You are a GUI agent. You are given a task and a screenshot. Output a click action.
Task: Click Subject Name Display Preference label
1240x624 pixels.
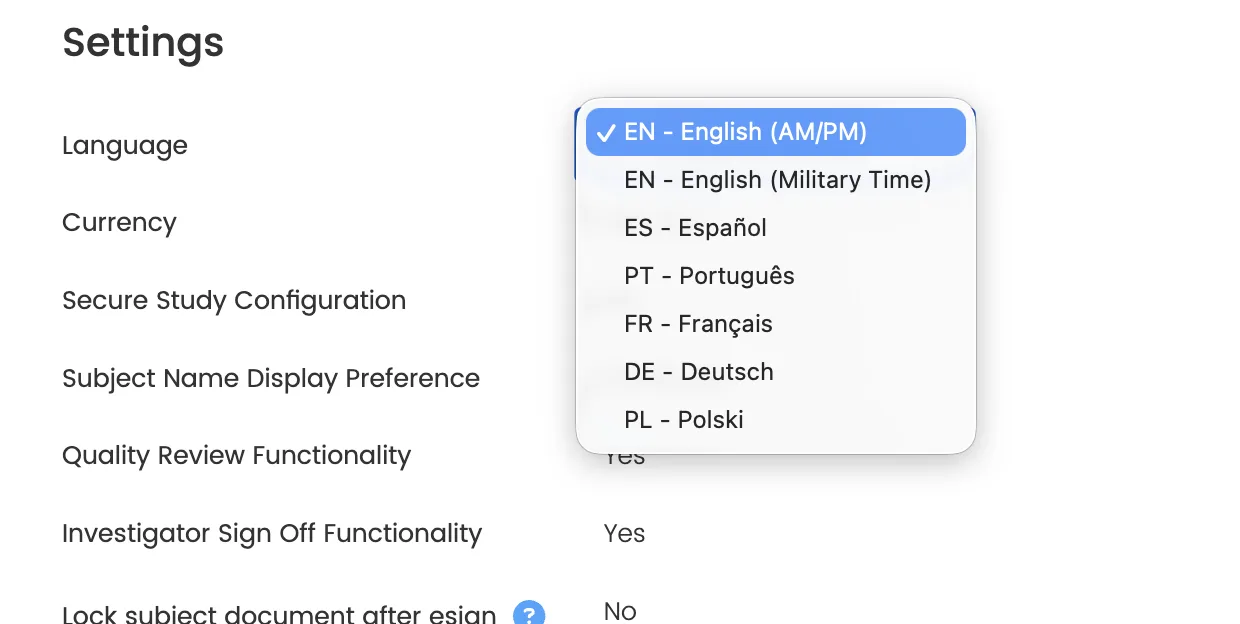point(271,379)
